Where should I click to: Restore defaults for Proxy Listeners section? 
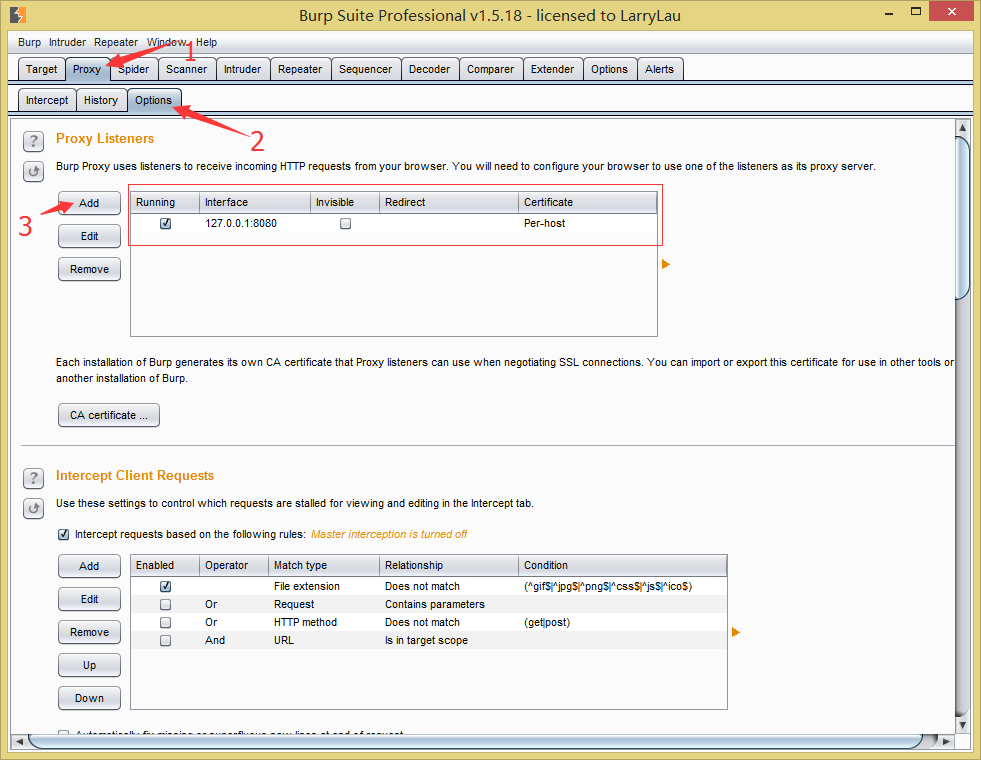(33, 171)
